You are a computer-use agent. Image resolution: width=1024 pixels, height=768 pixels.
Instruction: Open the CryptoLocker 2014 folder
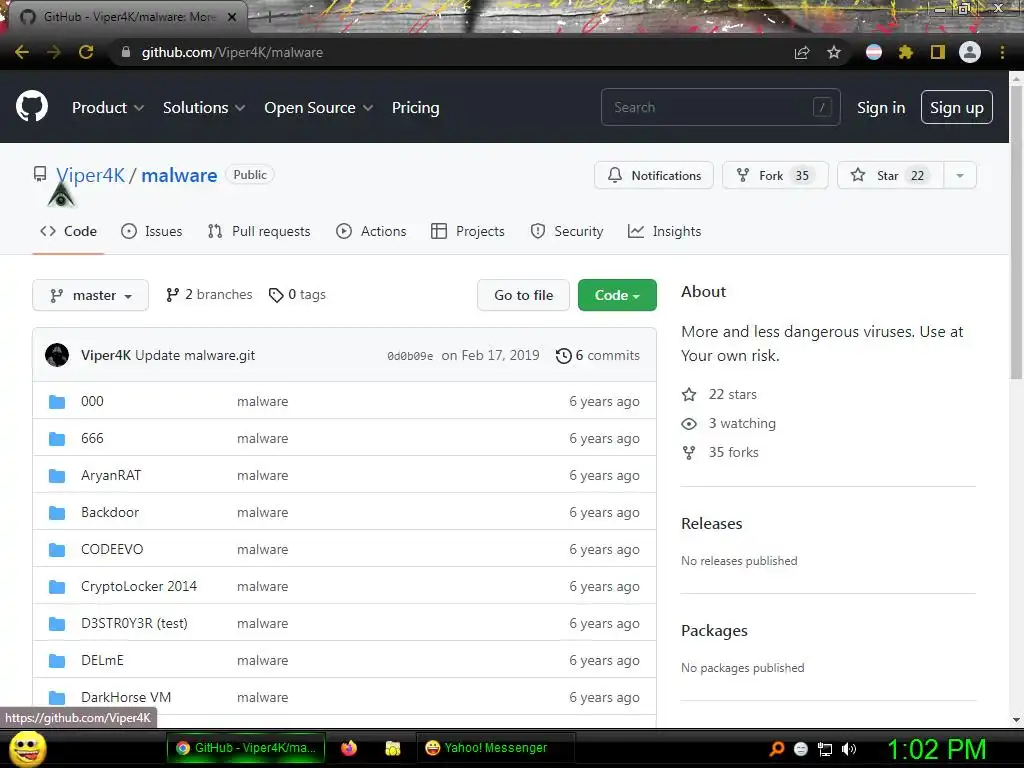pos(138,586)
